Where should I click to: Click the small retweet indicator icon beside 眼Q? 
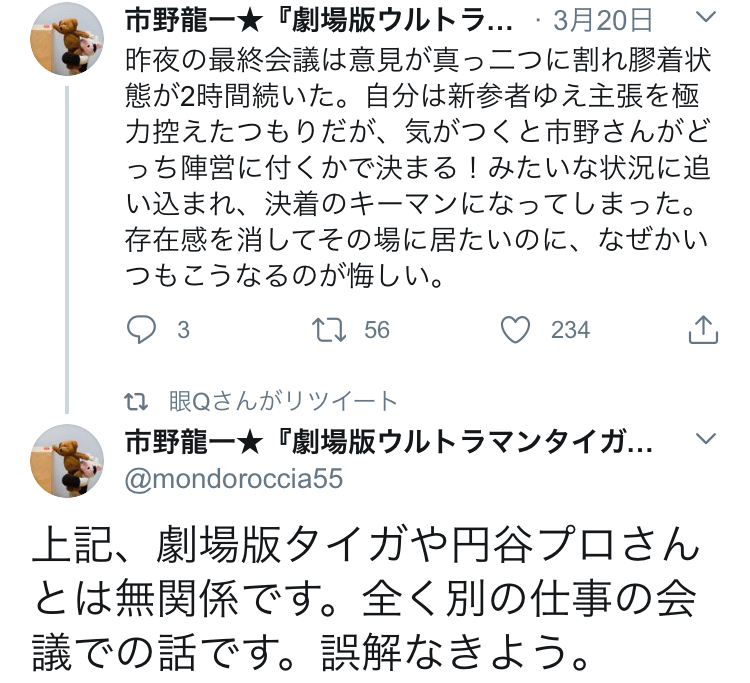coord(142,402)
